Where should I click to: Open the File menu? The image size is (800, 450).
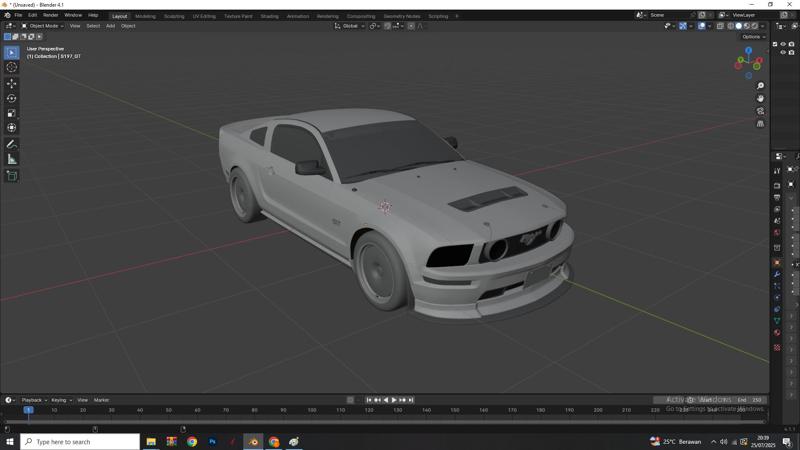click(x=18, y=15)
